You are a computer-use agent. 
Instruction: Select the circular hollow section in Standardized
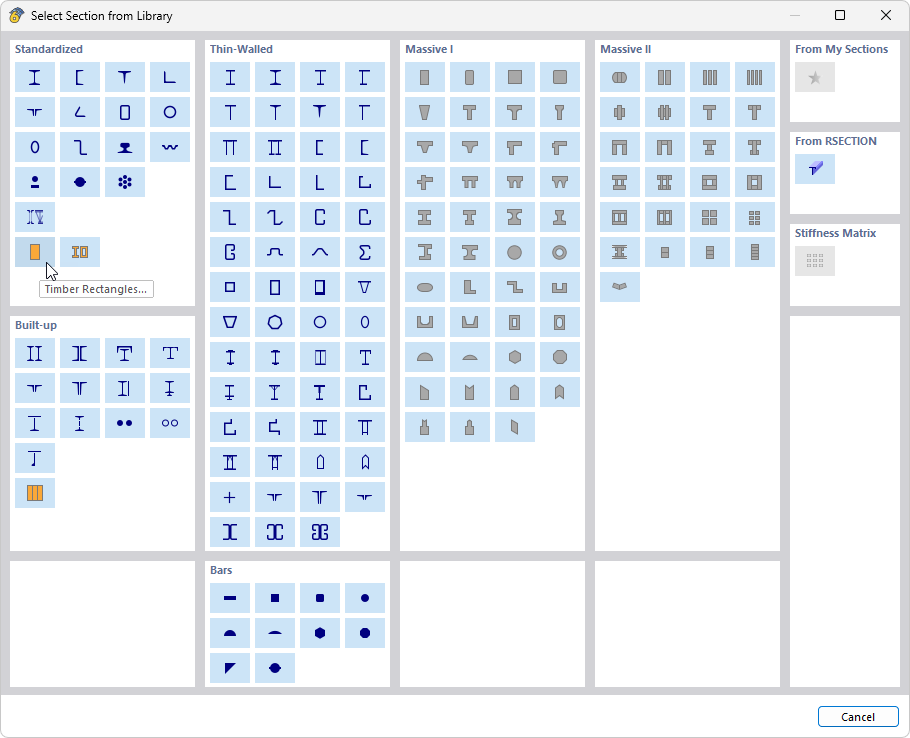170,112
